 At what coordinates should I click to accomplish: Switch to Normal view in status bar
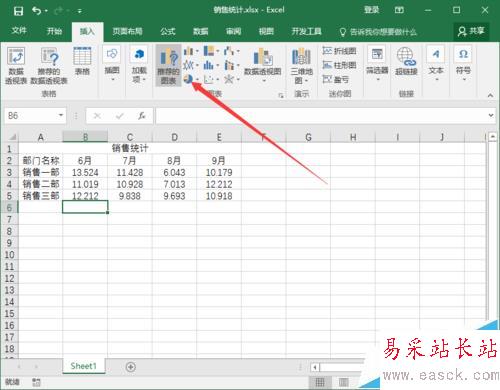pyautogui.click(x=320, y=382)
